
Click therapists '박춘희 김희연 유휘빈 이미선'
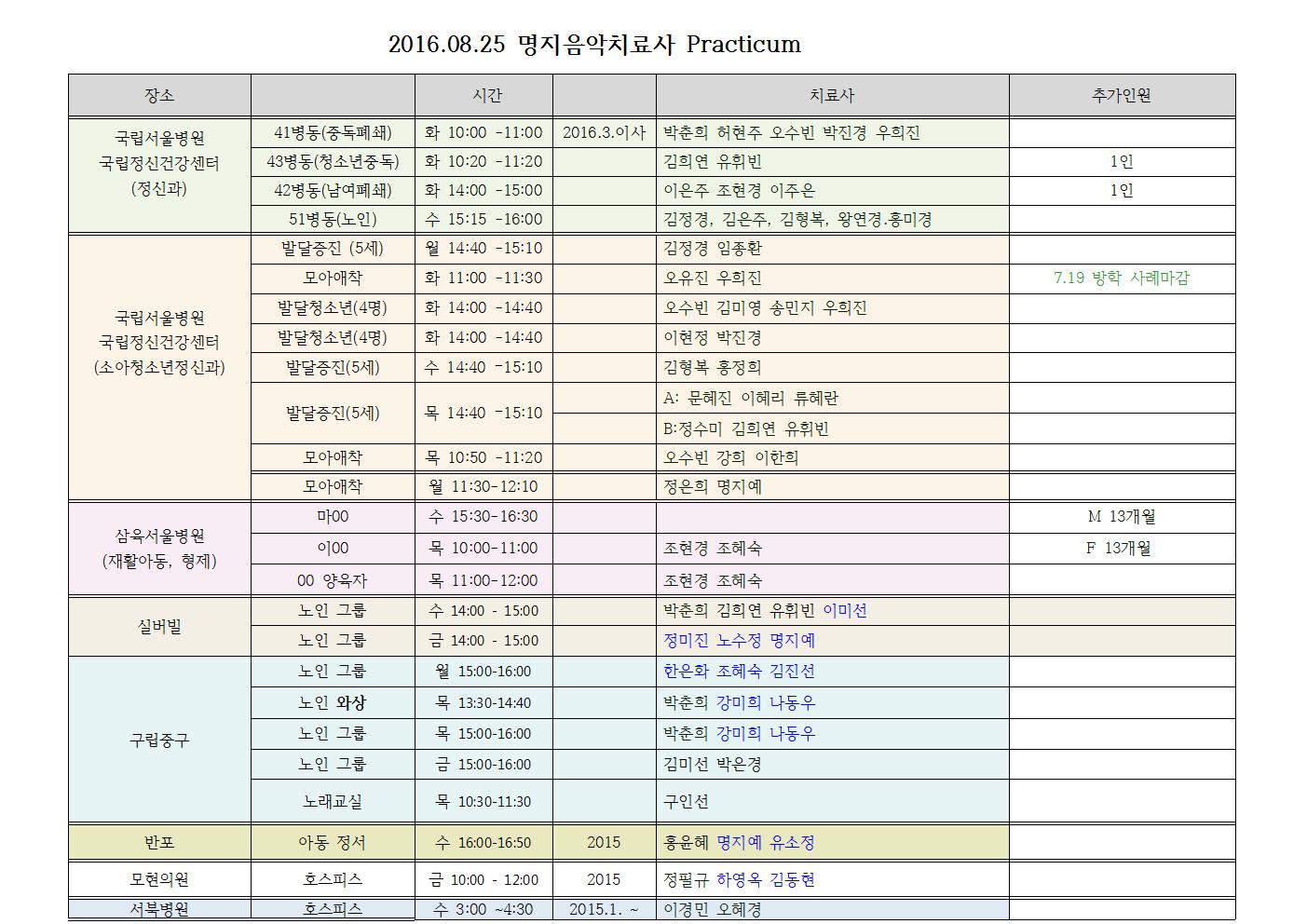pyautogui.click(x=765, y=611)
